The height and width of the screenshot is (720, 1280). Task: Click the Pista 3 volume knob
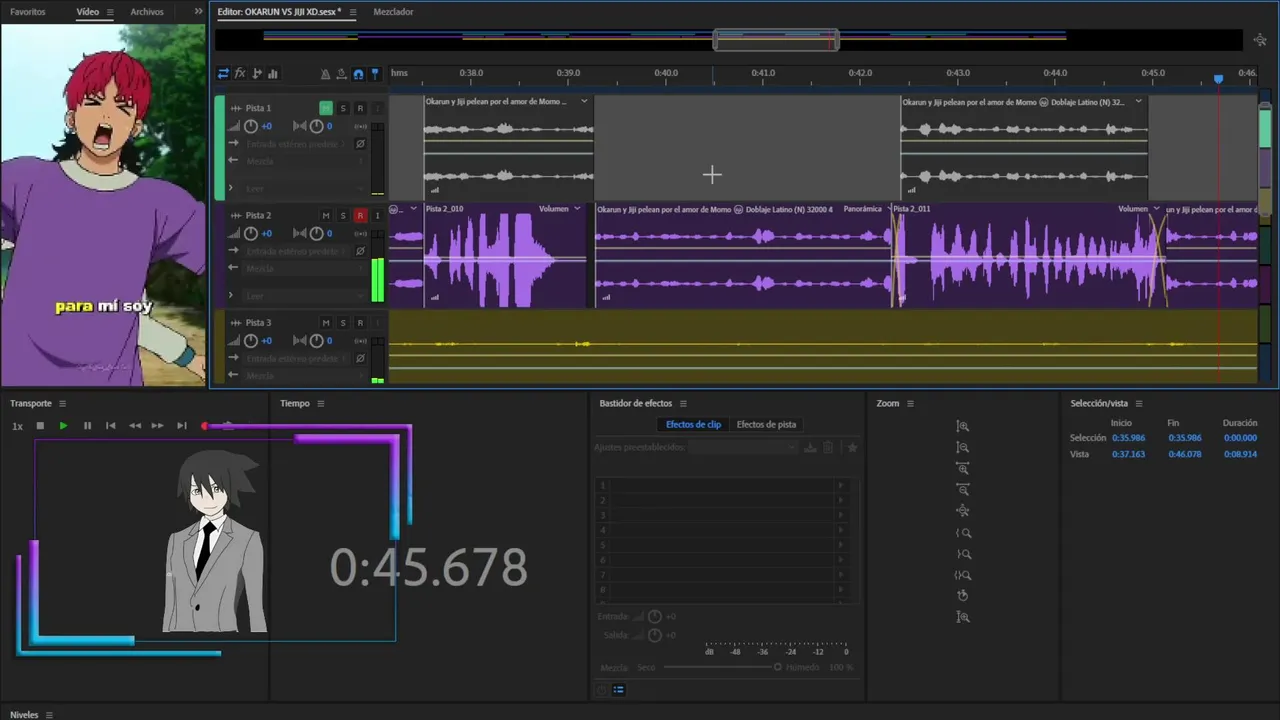(x=251, y=340)
